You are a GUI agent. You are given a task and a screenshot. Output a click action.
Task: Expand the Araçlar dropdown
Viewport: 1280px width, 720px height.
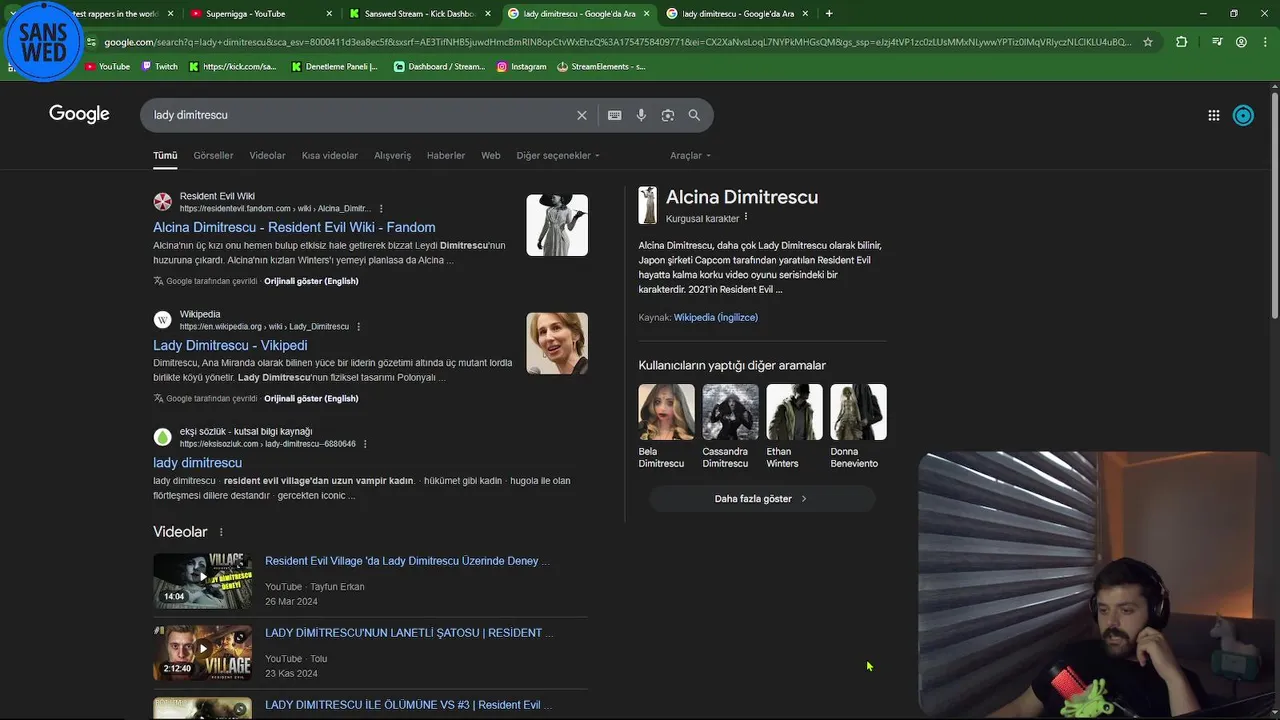tap(690, 155)
